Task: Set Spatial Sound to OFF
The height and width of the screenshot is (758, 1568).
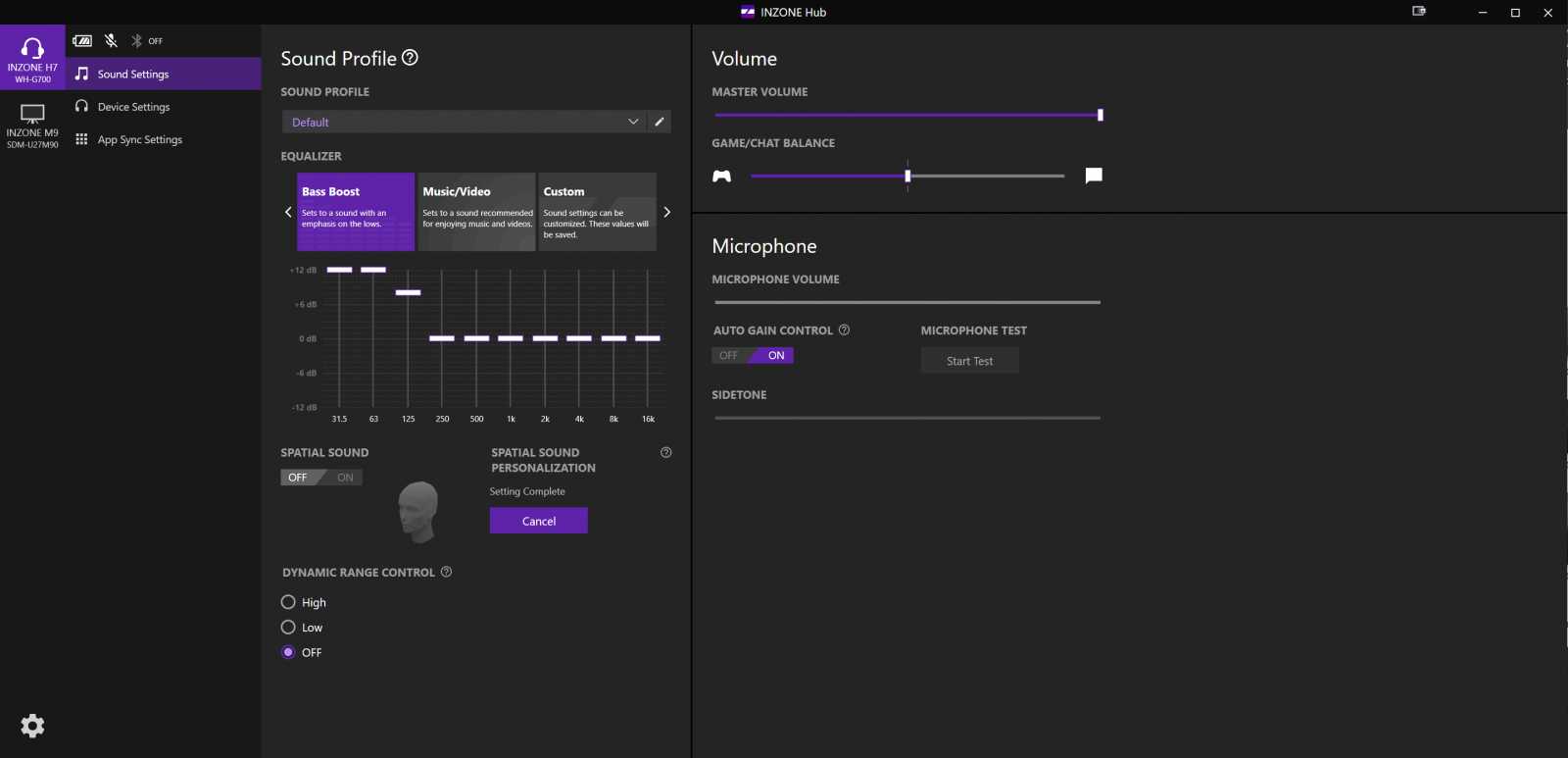Action: (298, 478)
